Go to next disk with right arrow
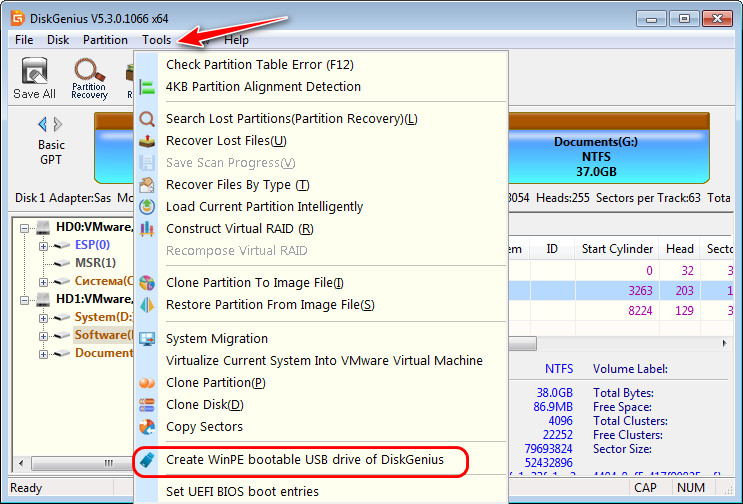Screen dimensions: 743x504 pos(58,124)
